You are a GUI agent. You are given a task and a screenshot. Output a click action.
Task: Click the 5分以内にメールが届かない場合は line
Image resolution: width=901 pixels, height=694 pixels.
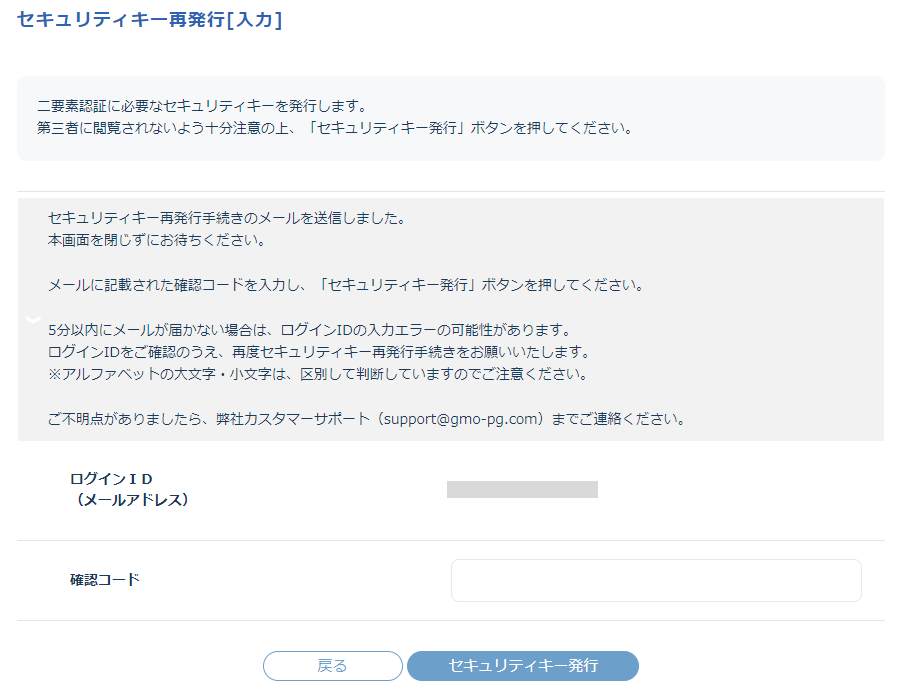pyautogui.click(x=310, y=330)
